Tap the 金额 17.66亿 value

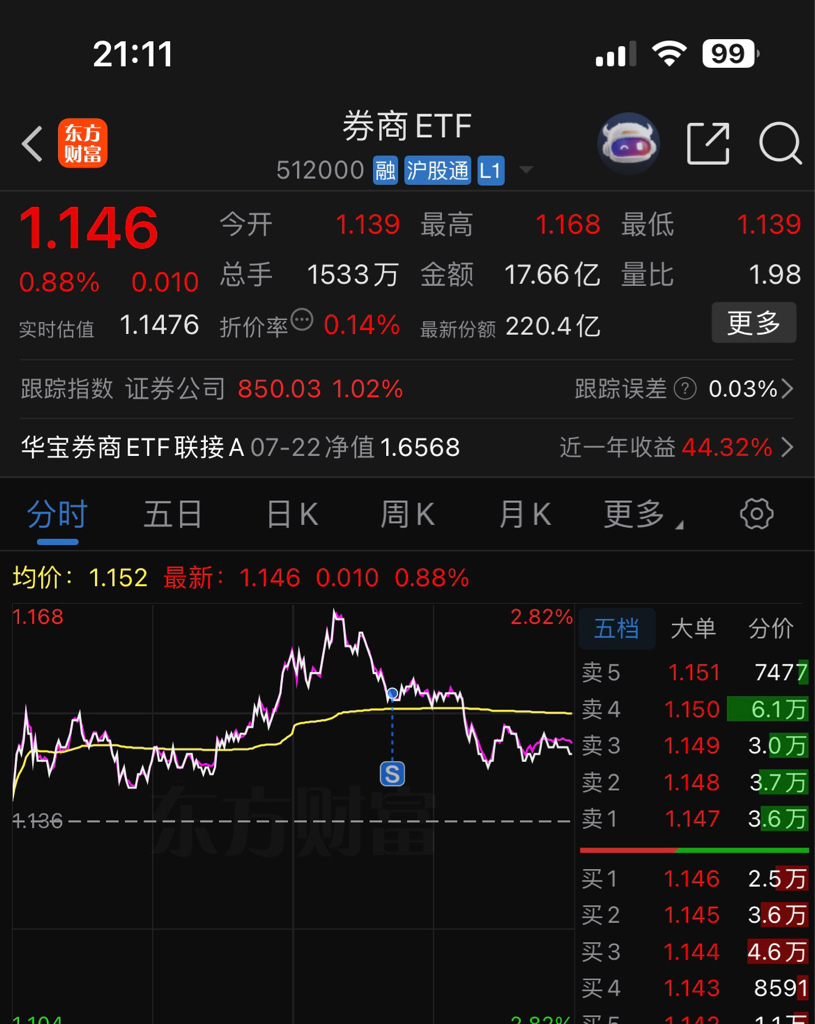tap(552, 275)
